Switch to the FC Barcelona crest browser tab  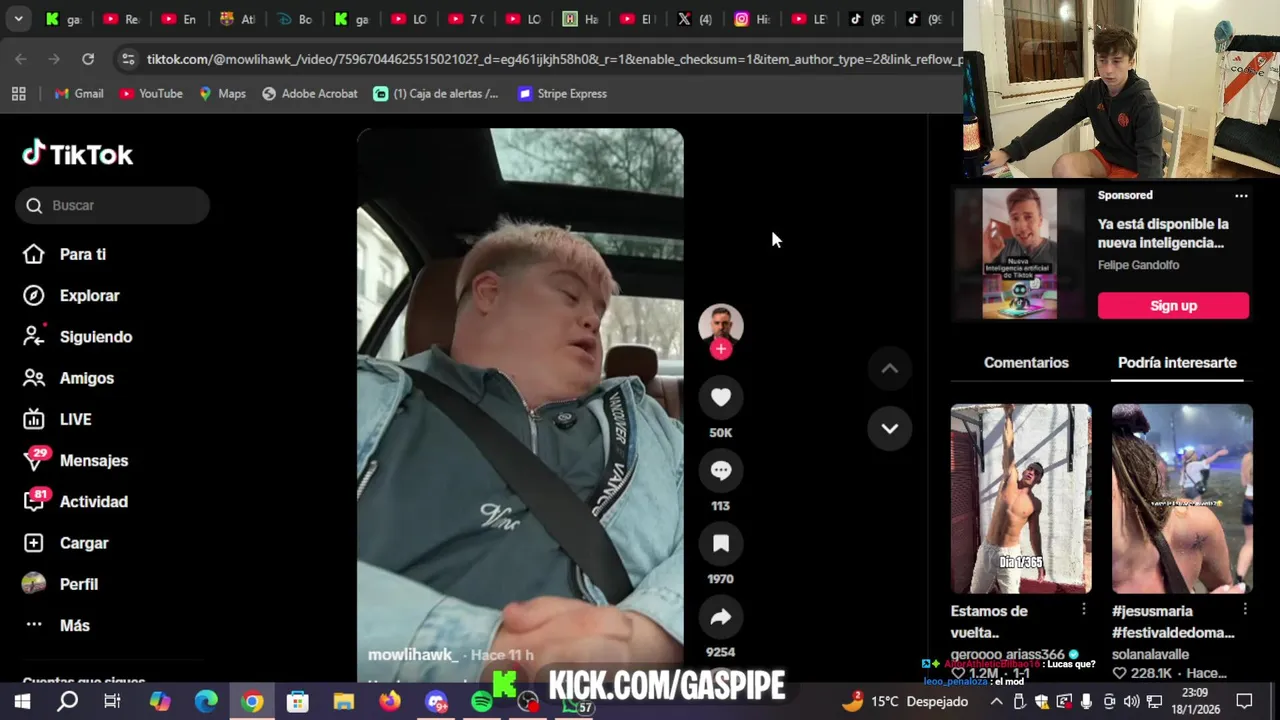coord(238,19)
